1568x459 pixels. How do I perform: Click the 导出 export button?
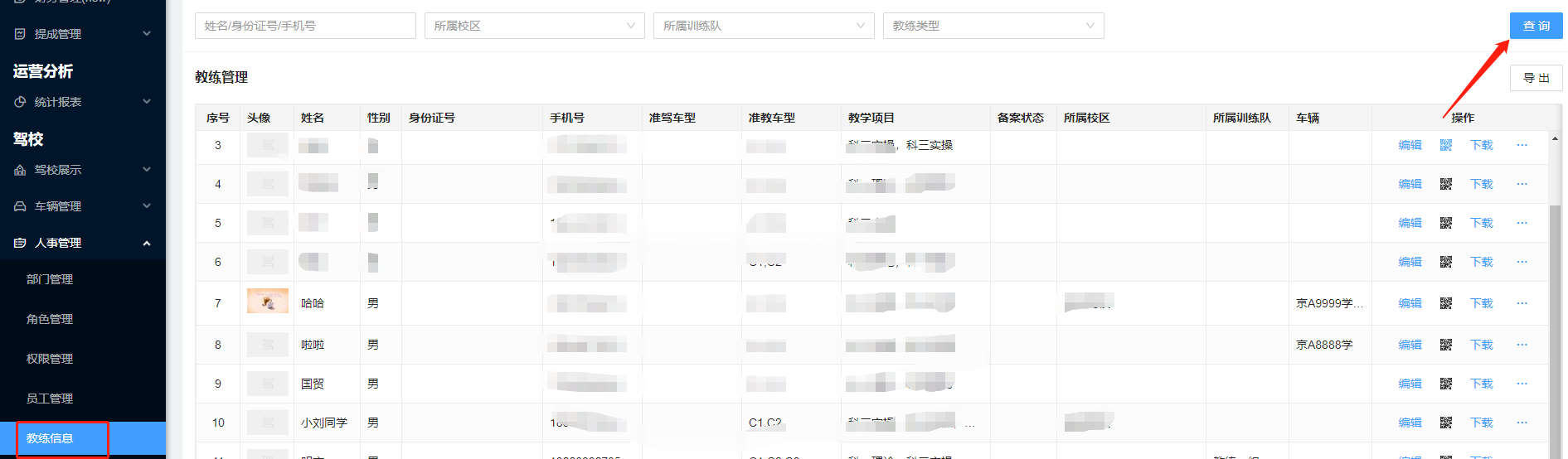[1536, 78]
